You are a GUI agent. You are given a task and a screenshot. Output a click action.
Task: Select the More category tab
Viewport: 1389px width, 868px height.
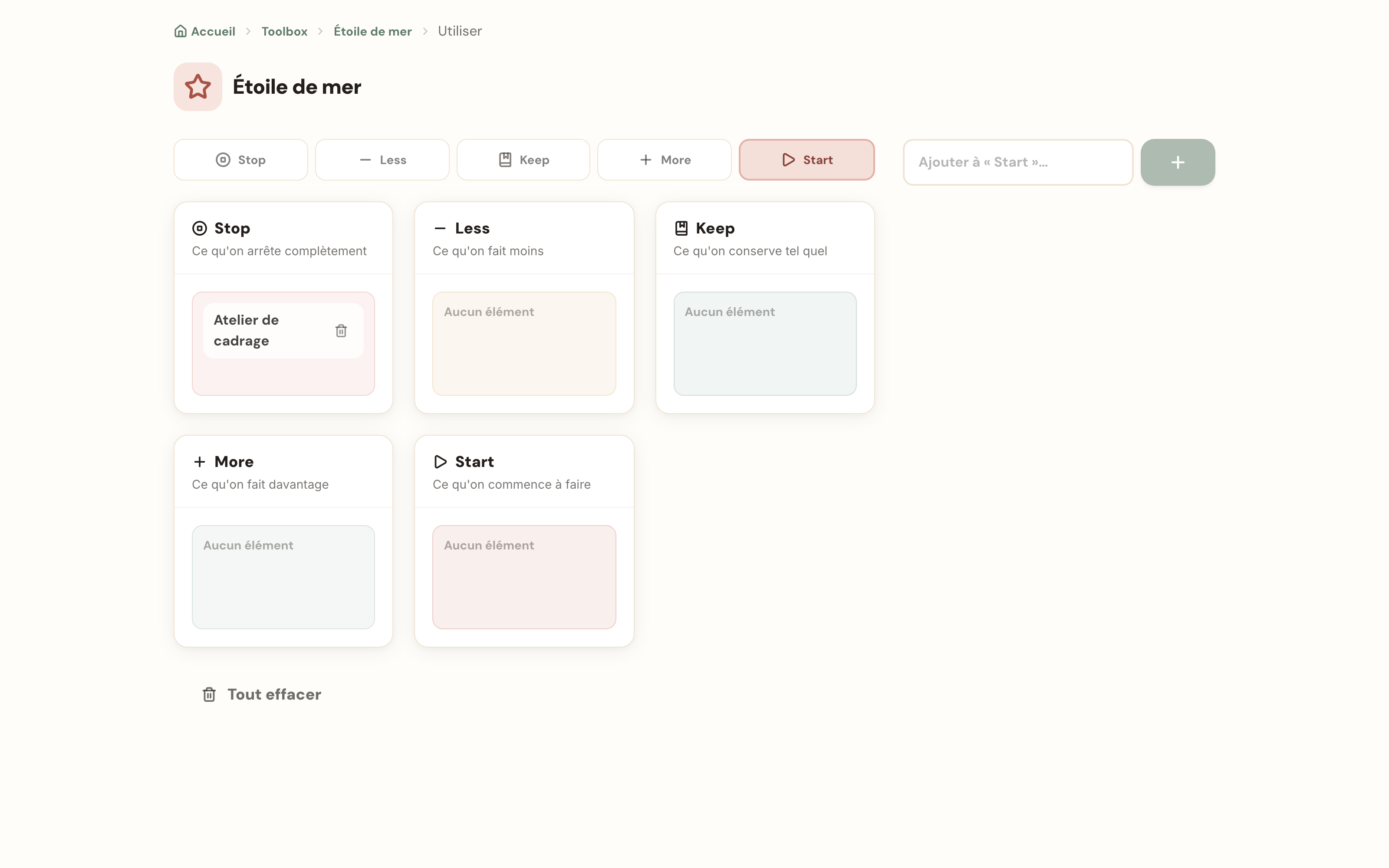[x=665, y=160]
